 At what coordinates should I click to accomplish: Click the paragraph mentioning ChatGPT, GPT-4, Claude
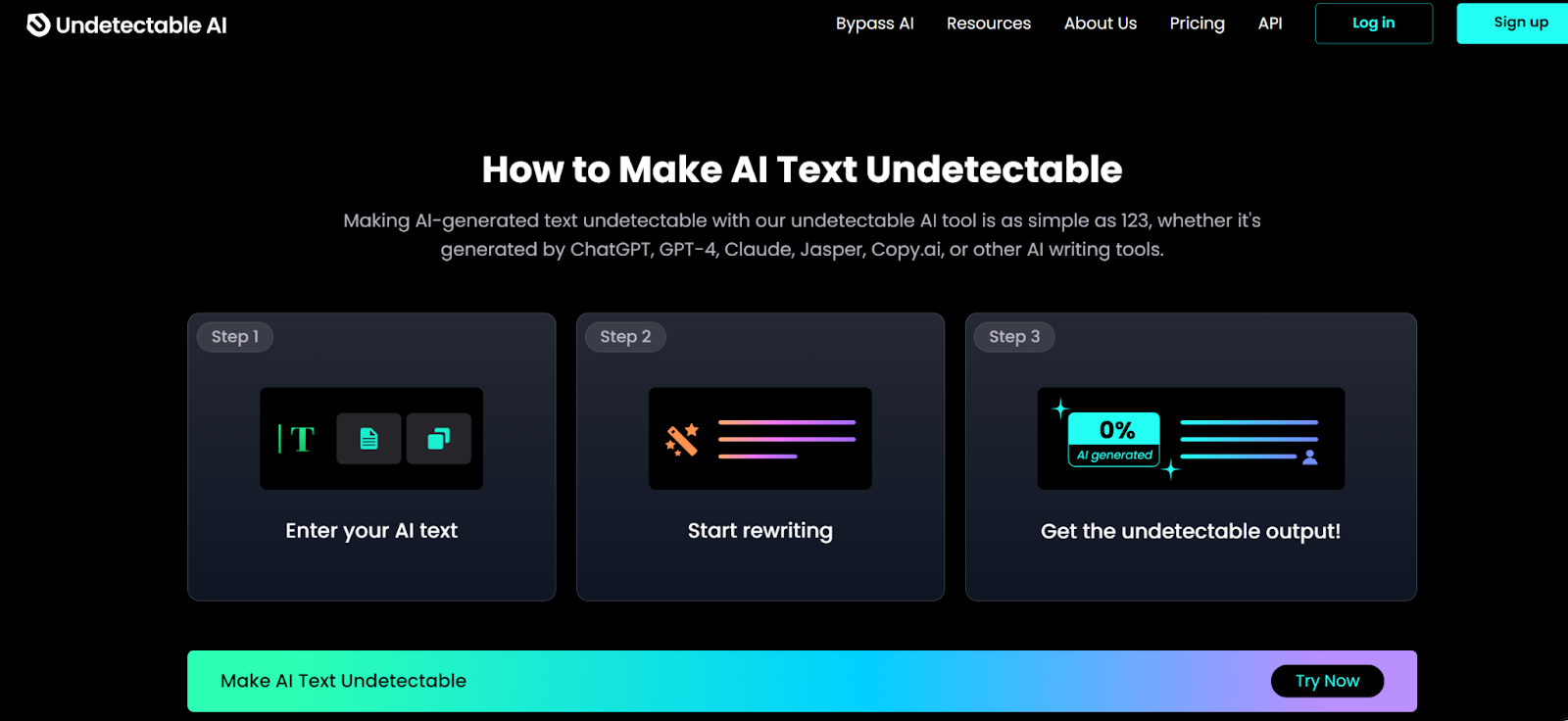coord(802,235)
